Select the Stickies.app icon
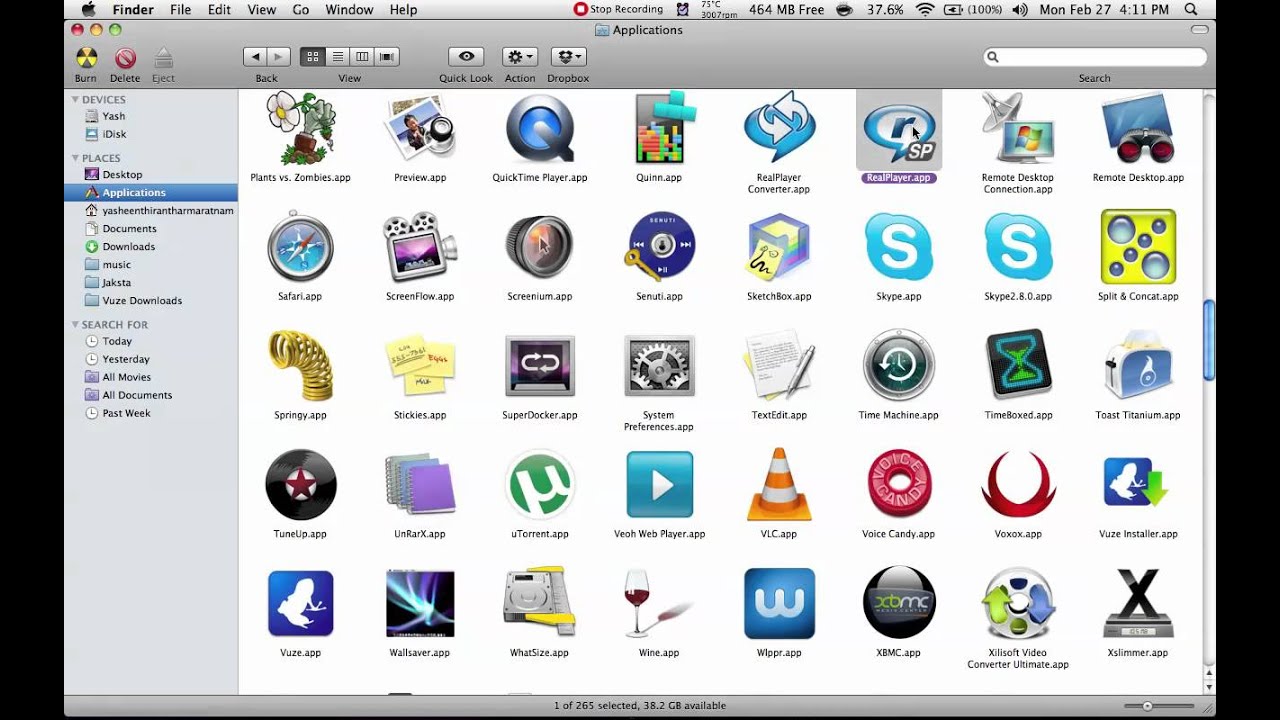This screenshot has height=720, width=1280. pos(420,366)
